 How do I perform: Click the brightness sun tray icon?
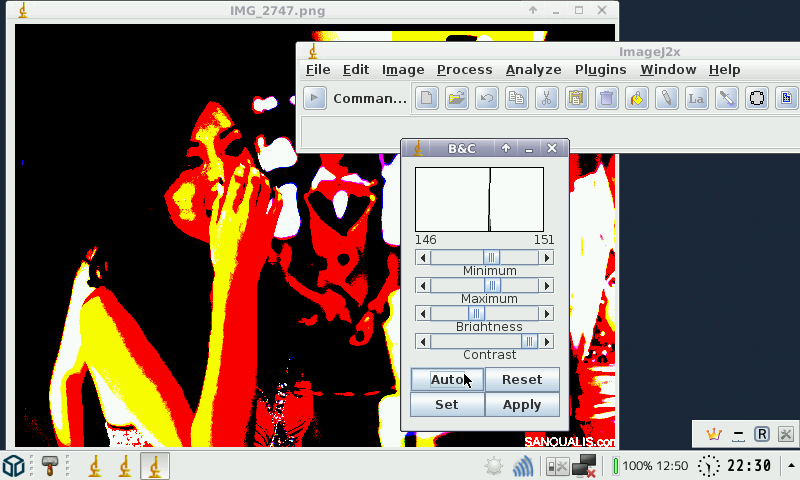pyautogui.click(x=494, y=466)
